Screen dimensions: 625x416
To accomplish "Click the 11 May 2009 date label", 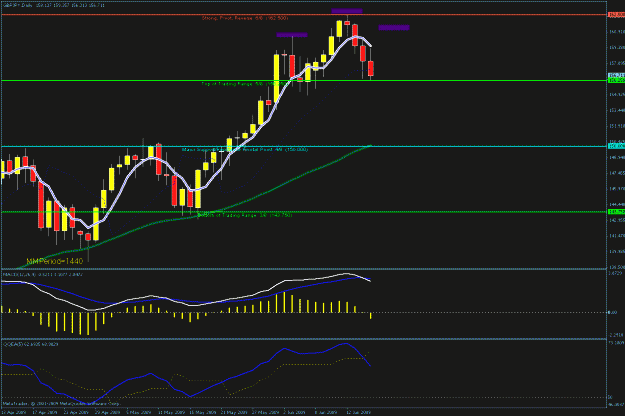I will click(x=171, y=412).
